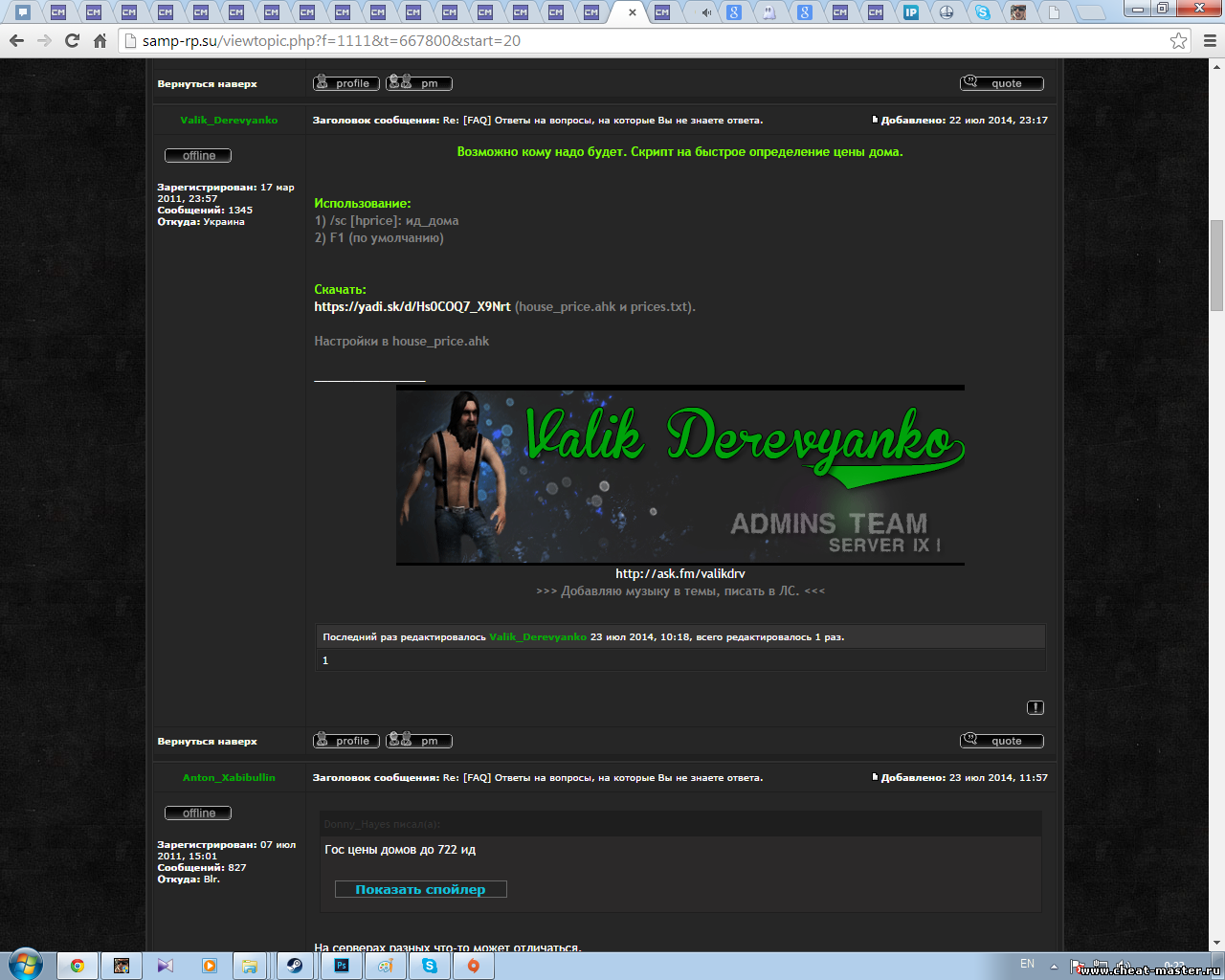Report Valik_Derevyanko's post with exclamation icon
The width and height of the screenshot is (1225, 980).
(1036, 707)
